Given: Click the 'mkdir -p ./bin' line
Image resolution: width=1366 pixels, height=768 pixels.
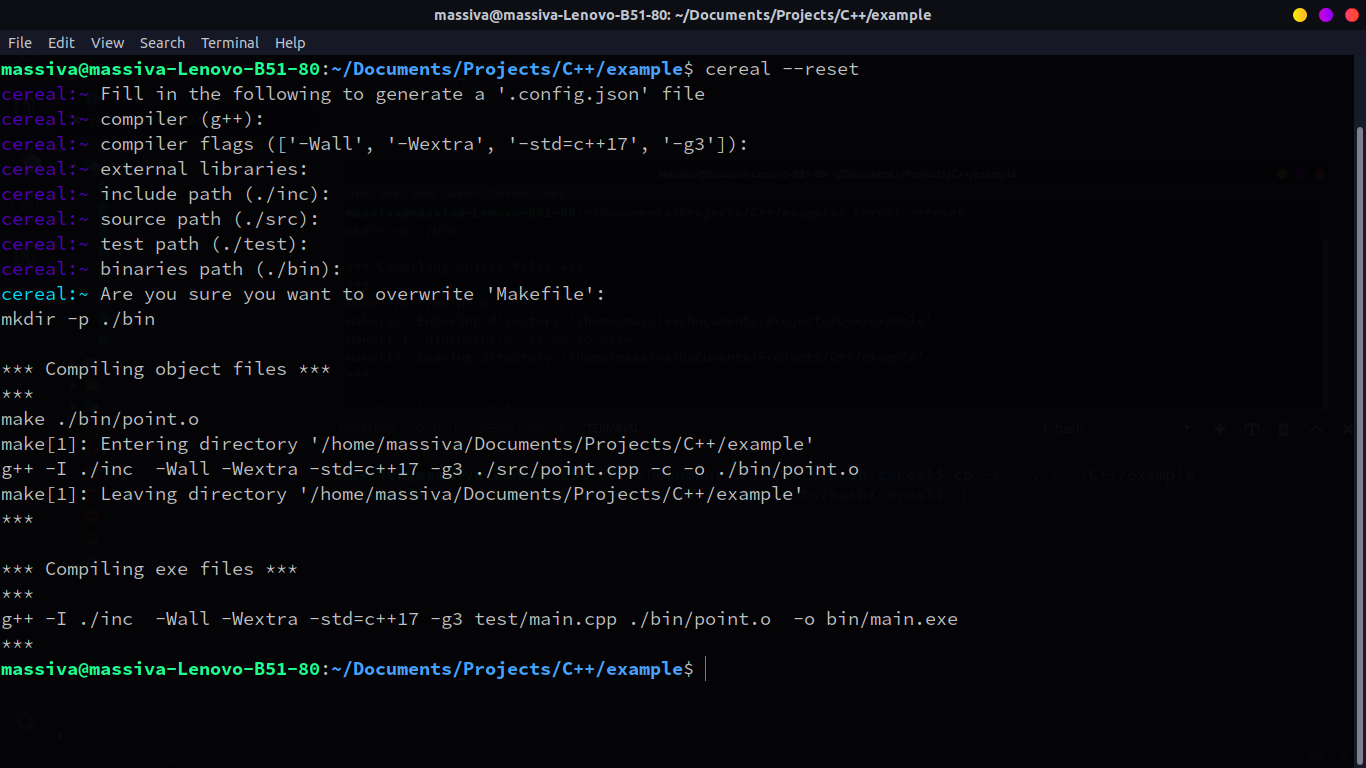Looking at the screenshot, I should [78, 319].
